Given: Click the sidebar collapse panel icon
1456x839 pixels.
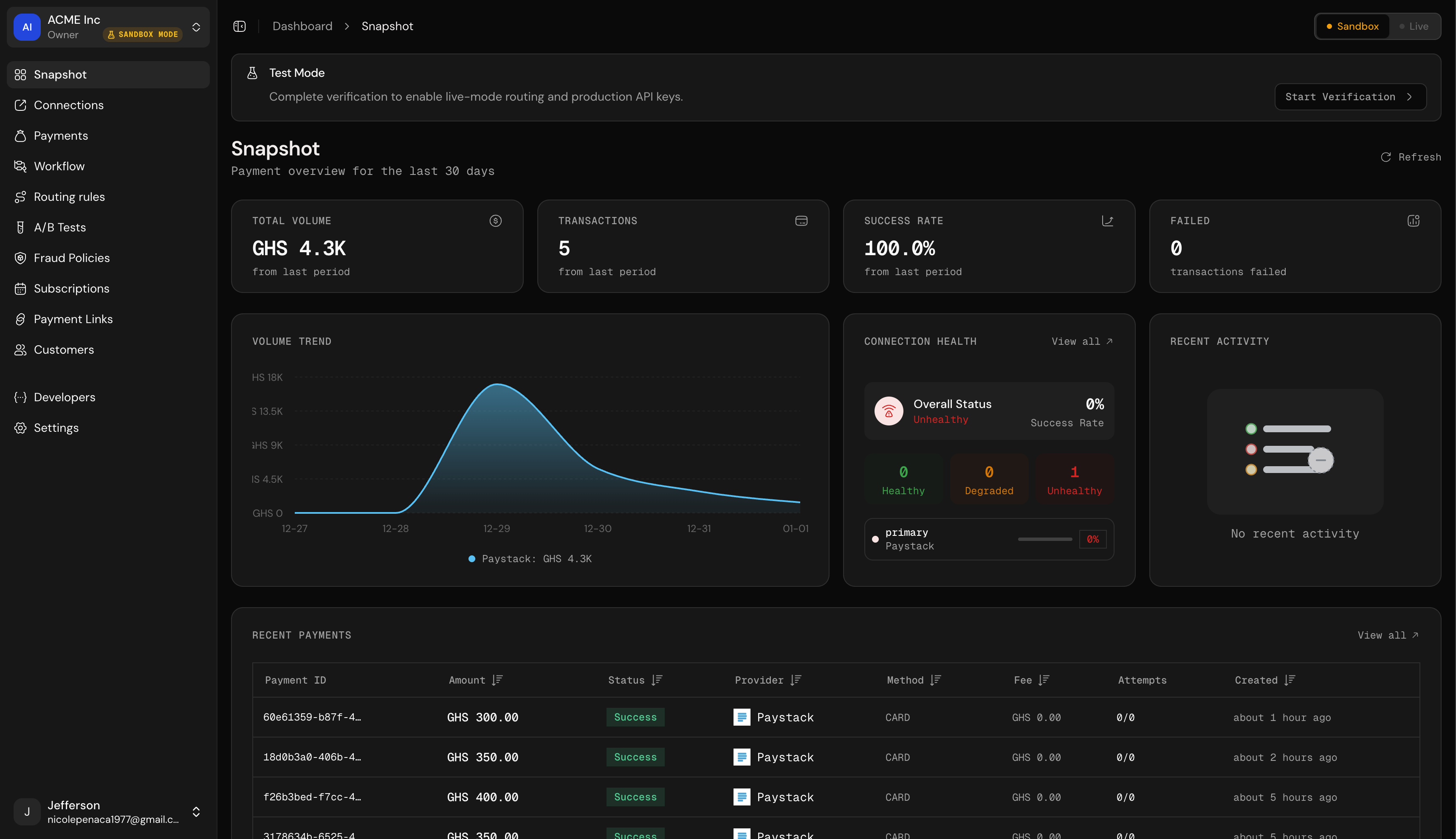Looking at the screenshot, I should pyautogui.click(x=239, y=26).
